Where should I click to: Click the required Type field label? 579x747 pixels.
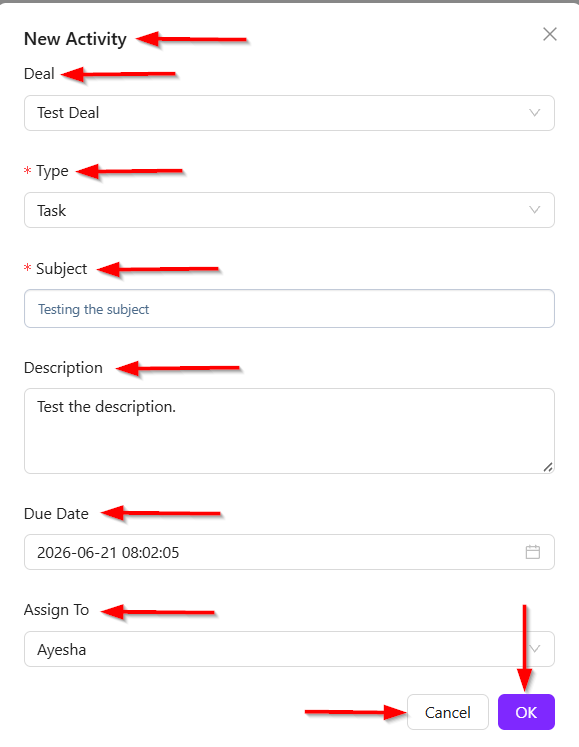52,171
